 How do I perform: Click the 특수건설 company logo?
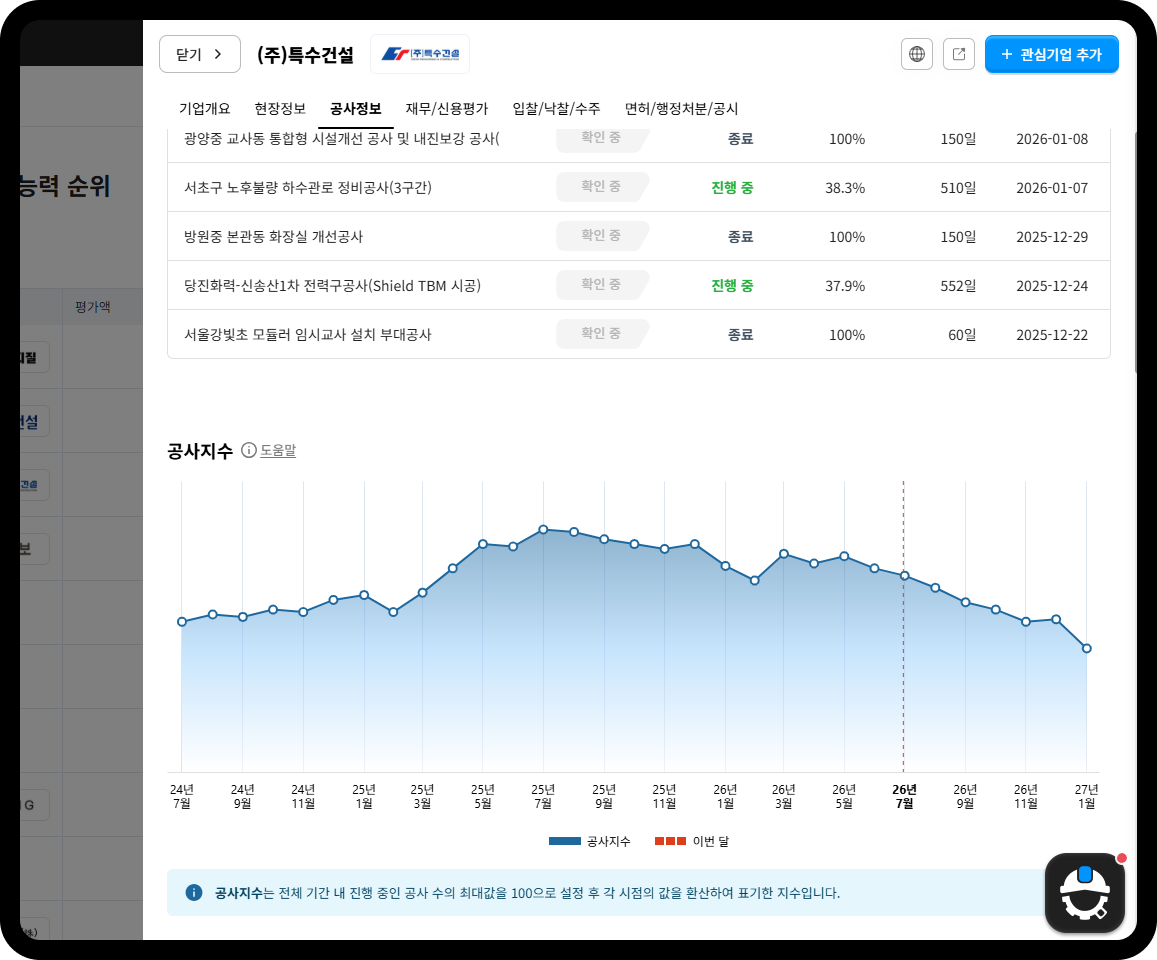coord(420,54)
